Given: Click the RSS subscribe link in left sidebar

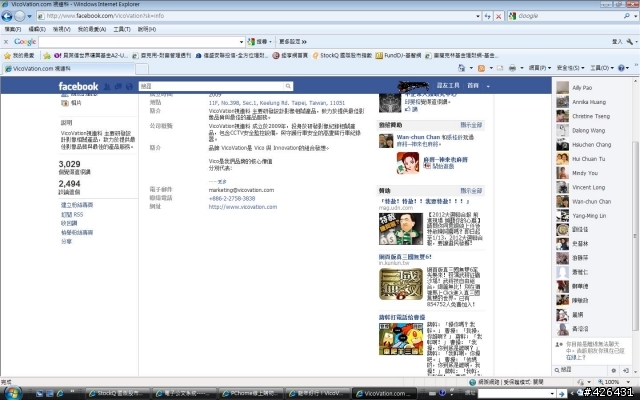Looking at the screenshot, I should pyautogui.click(x=72, y=214).
